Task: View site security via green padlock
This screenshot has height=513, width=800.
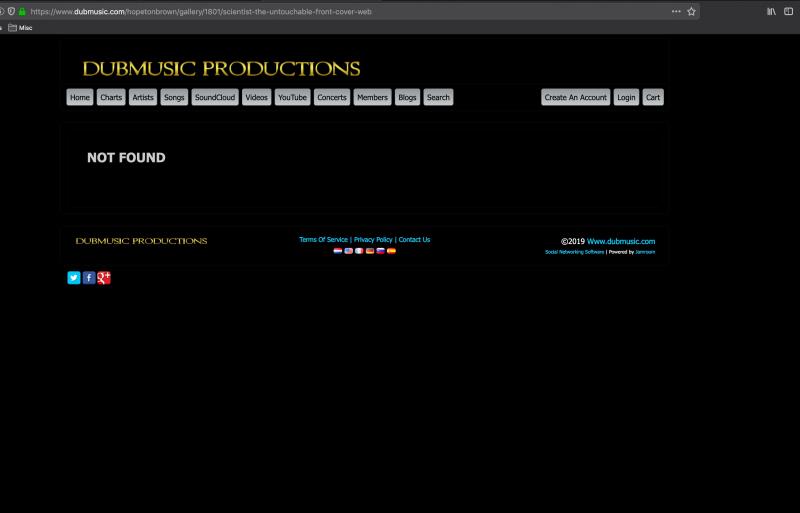Action: click(22, 11)
